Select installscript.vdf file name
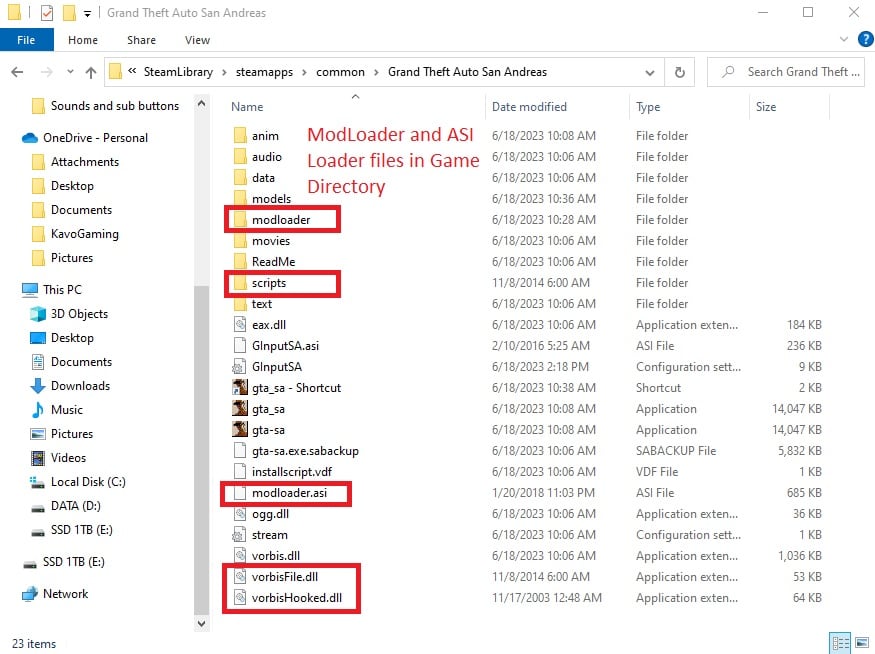This screenshot has height=654, width=875. [292, 472]
